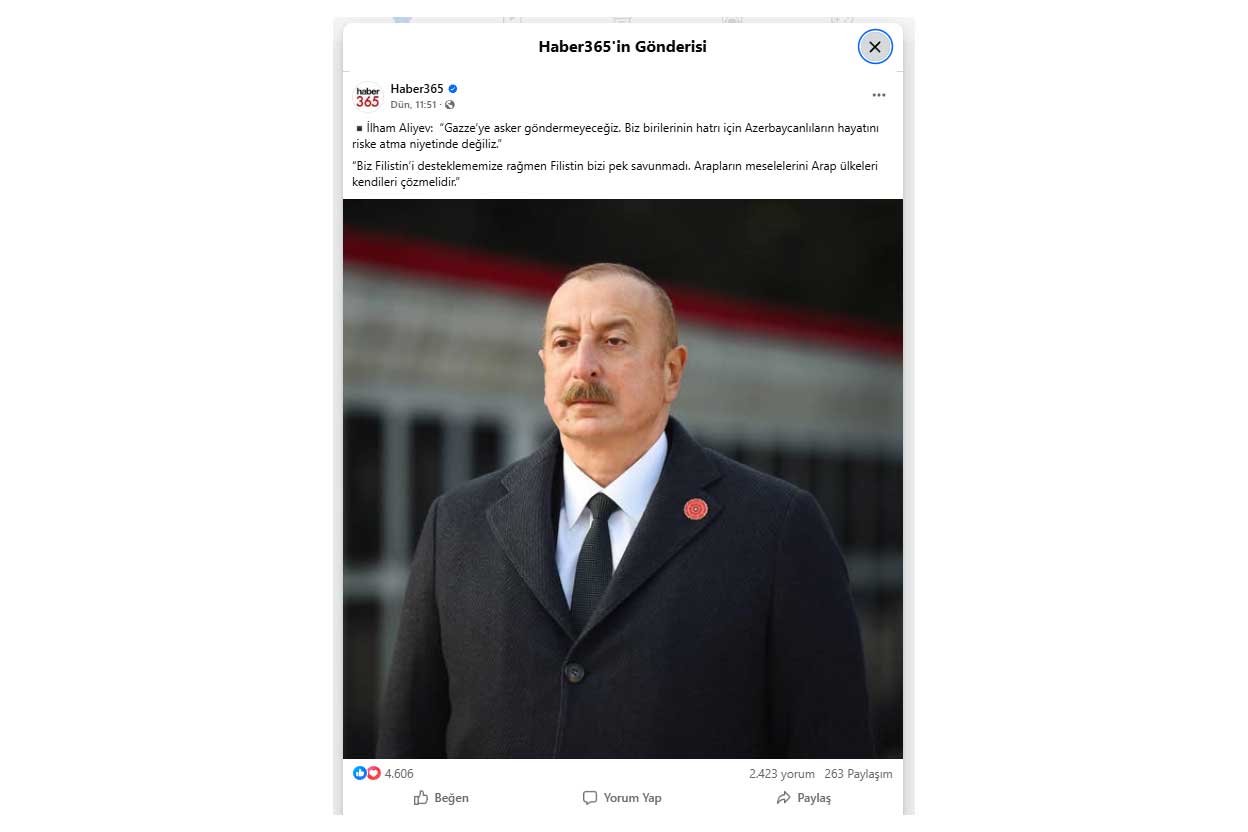This screenshot has height=832, width=1248.
Task: Click the Paylaş label to share
Action: (x=814, y=798)
